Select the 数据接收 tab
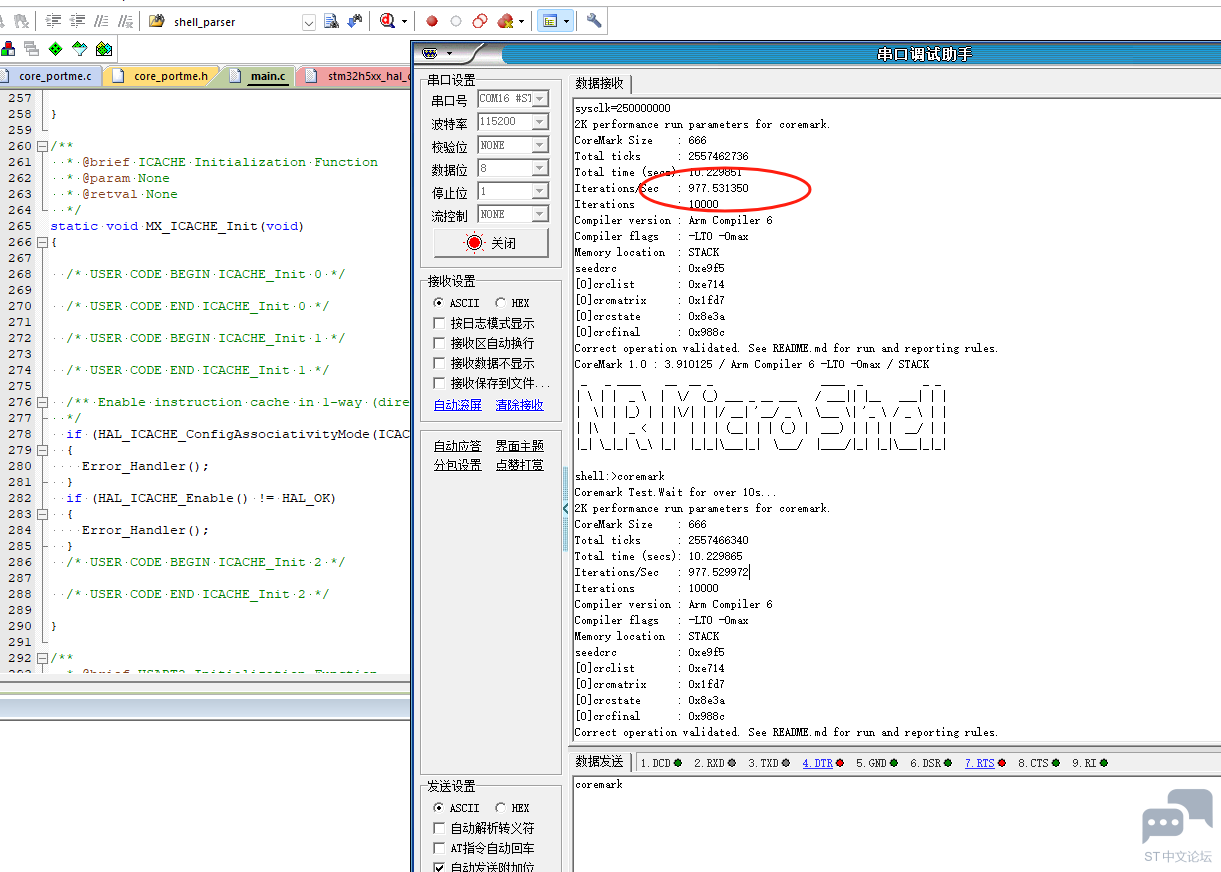Image resolution: width=1221 pixels, height=872 pixels. coord(599,83)
